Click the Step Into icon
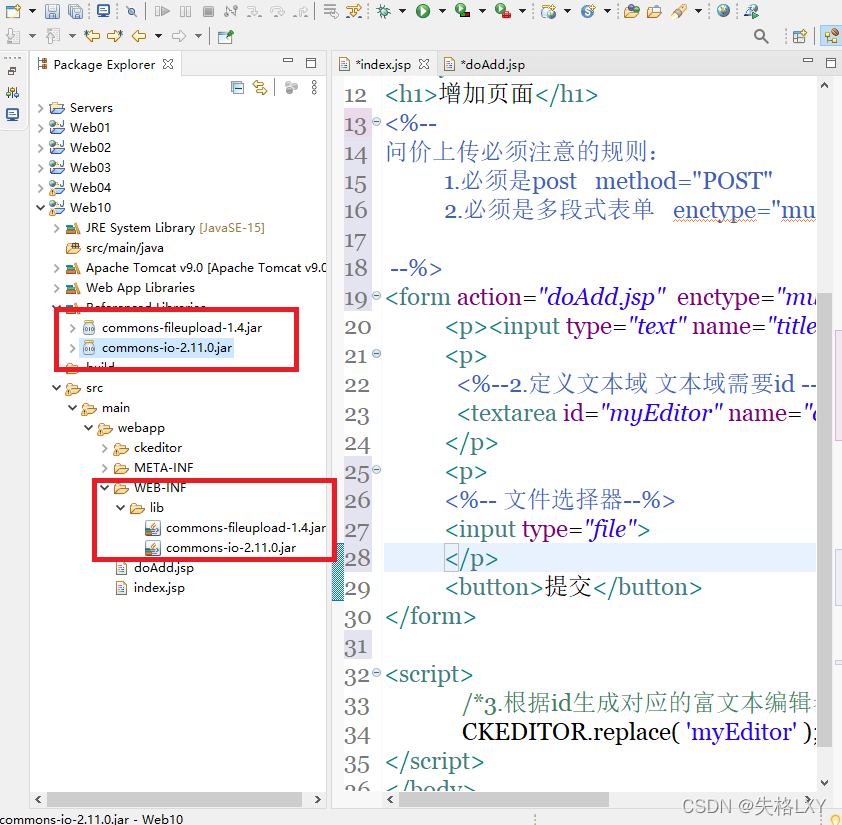The width and height of the screenshot is (842, 825). click(254, 11)
